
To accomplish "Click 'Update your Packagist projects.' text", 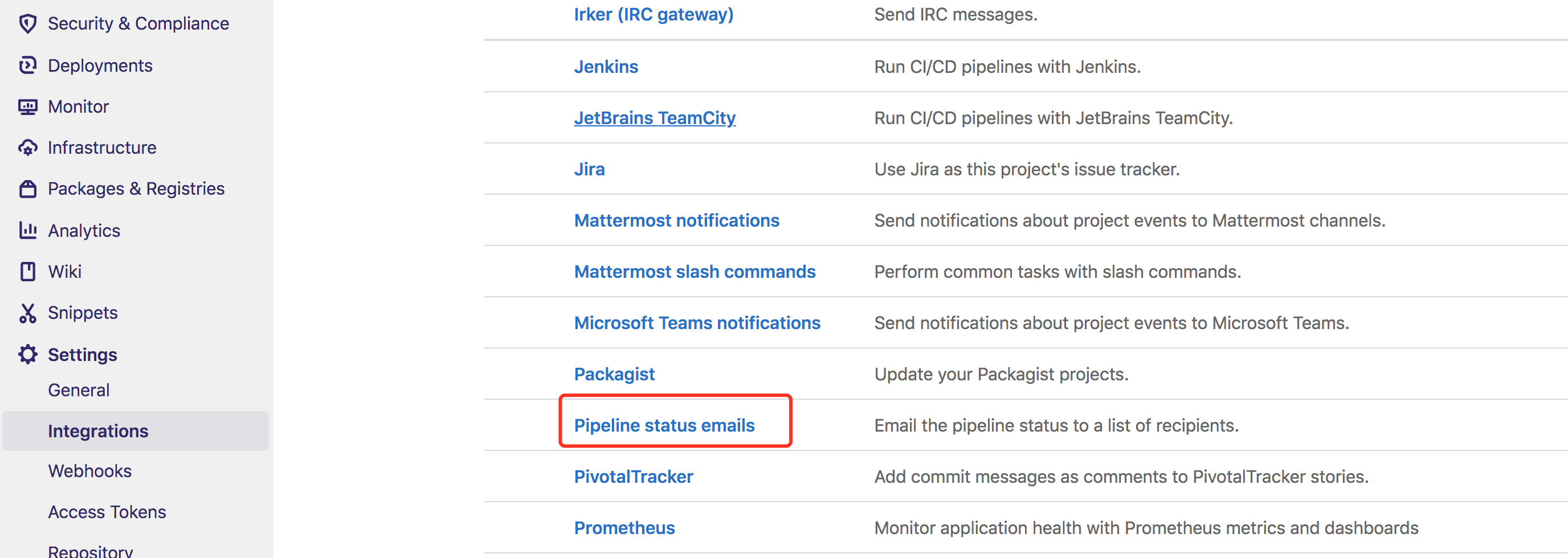I will [1001, 374].
